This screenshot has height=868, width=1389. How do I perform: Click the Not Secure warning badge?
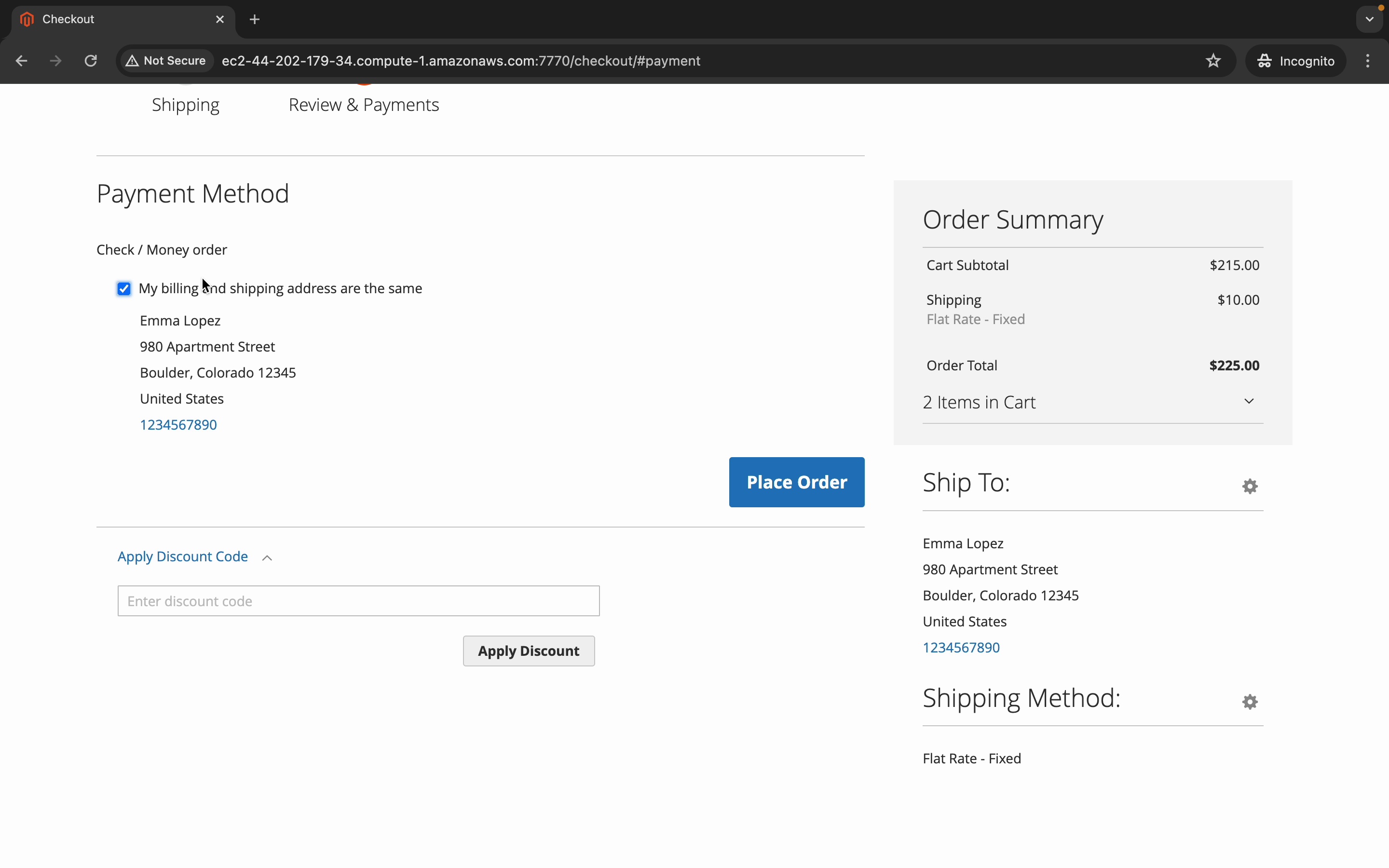[x=166, y=61]
